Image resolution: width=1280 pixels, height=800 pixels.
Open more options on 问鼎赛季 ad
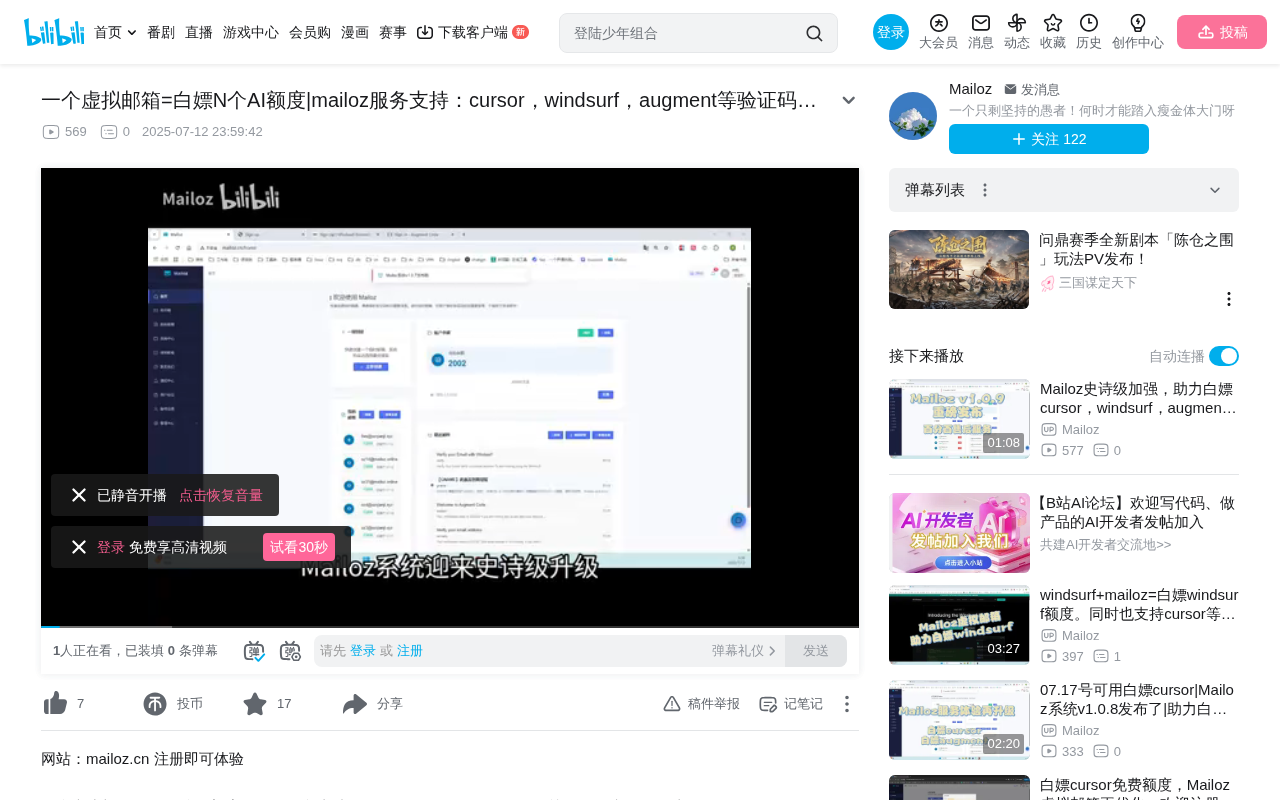tap(1229, 299)
